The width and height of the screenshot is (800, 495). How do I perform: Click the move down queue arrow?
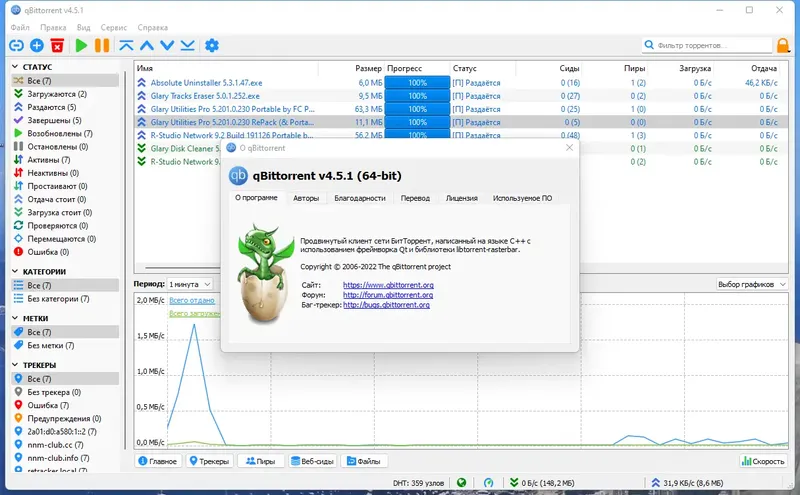pyautogui.click(x=167, y=45)
